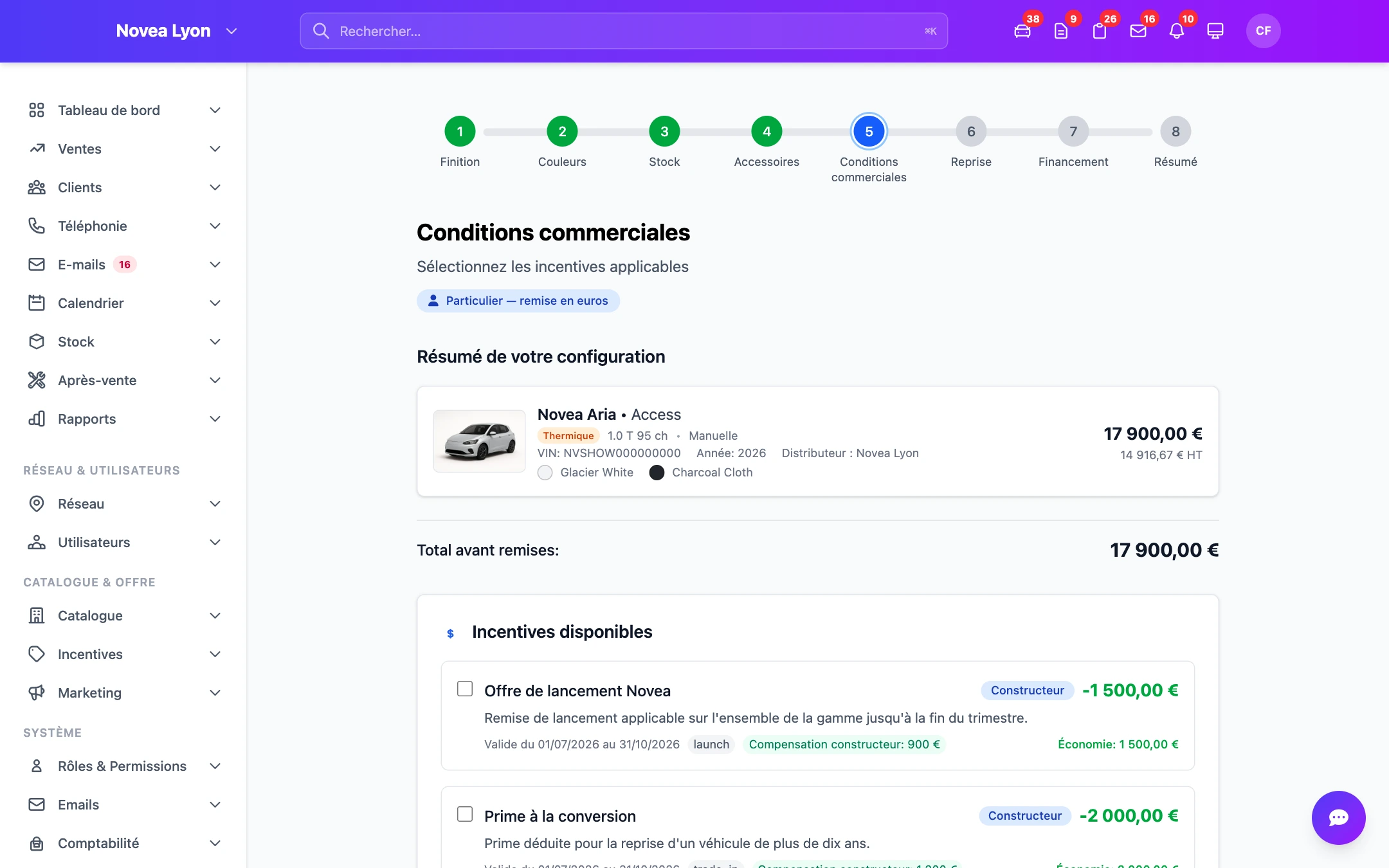Expand the Téléphonie section chevron
The image size is (1389, 868).
(x=215, y=226)
